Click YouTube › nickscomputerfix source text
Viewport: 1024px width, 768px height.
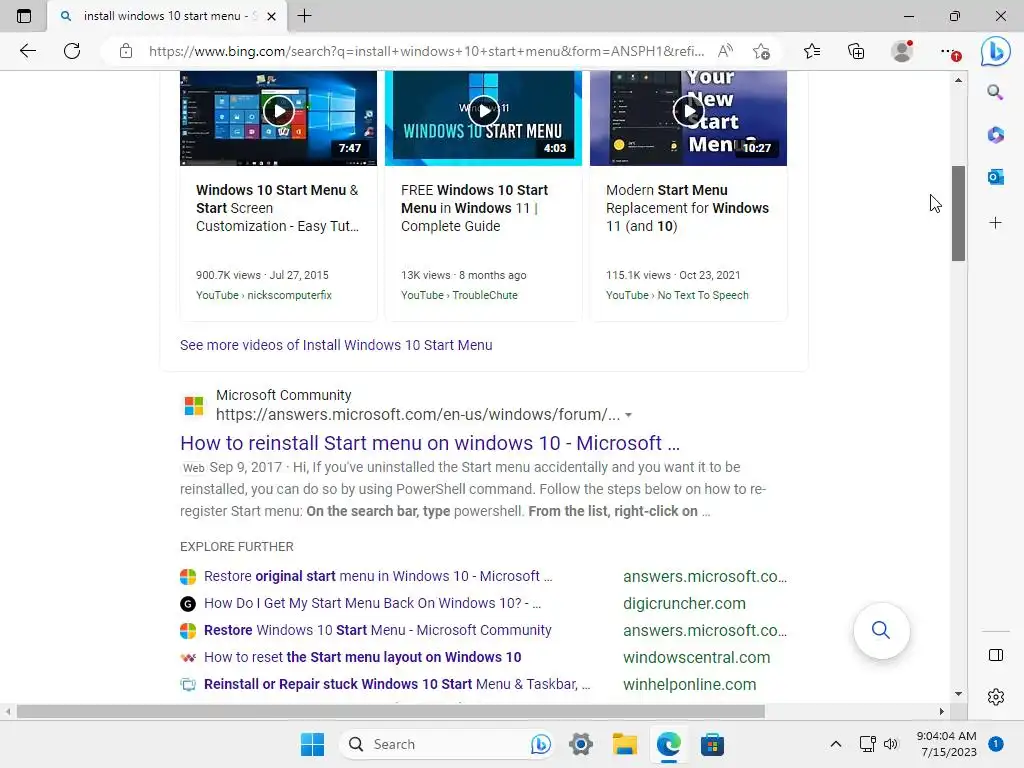(x=264, y=295)
